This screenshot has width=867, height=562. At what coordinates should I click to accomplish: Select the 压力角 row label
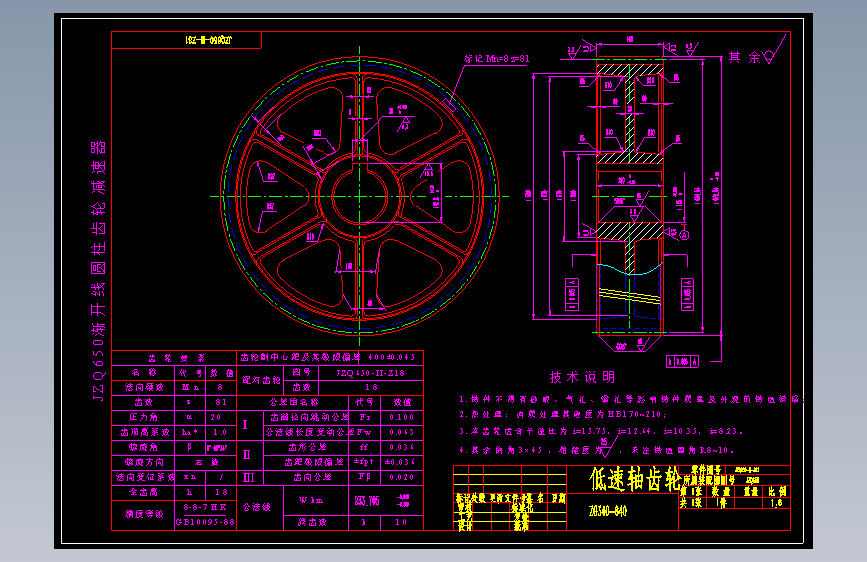[x=143, y=417]
